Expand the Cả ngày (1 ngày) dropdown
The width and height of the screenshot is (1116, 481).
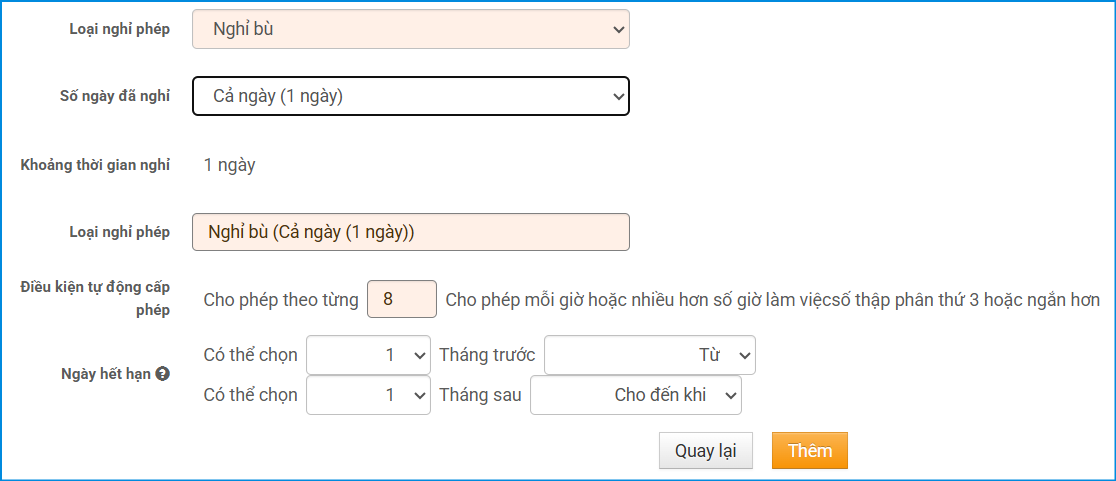coord(410,96)
